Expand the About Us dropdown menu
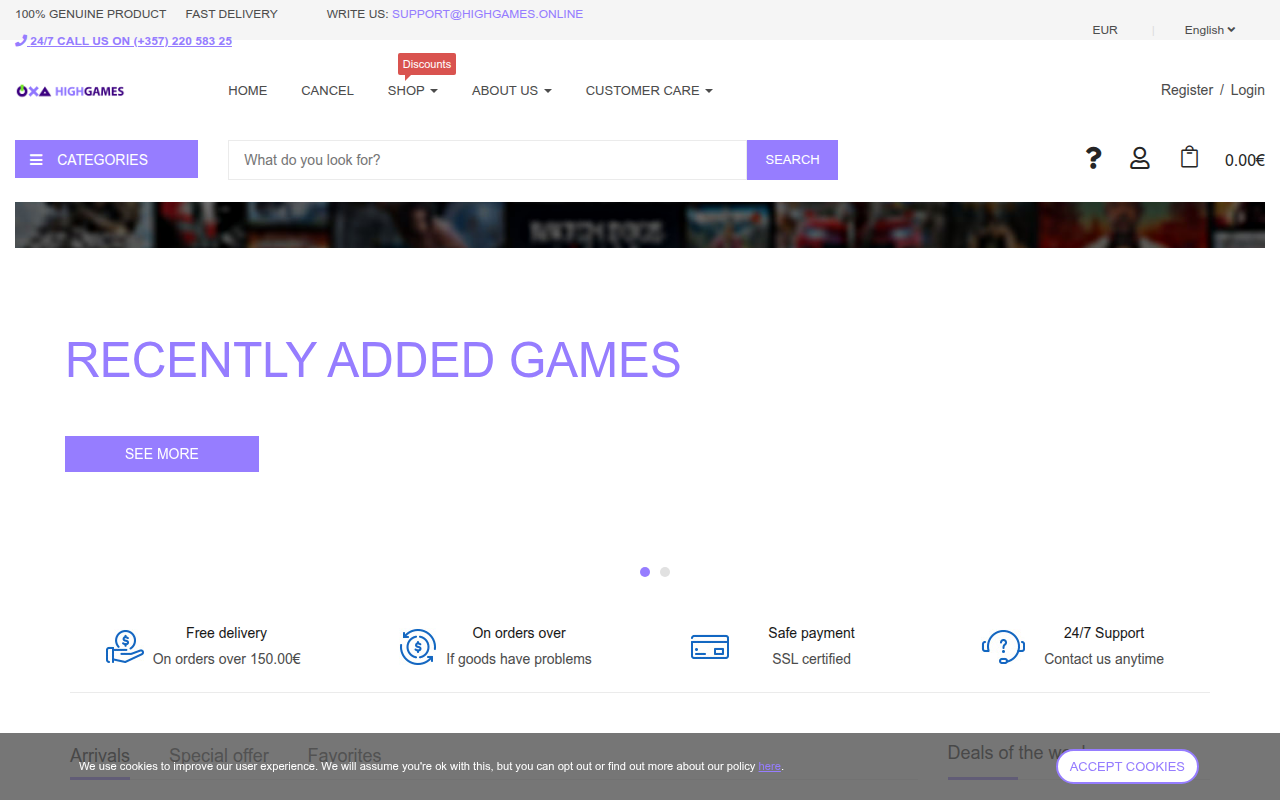The image size is (1280, 800). point(512,90)
